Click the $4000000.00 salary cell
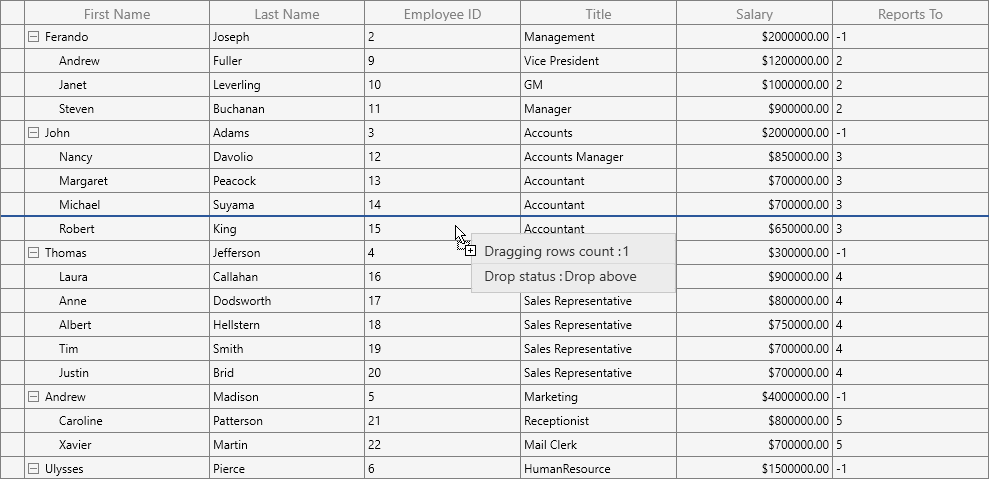Image resolution: width=989 pixels, height=479 pixels. (x=754, y=397)
